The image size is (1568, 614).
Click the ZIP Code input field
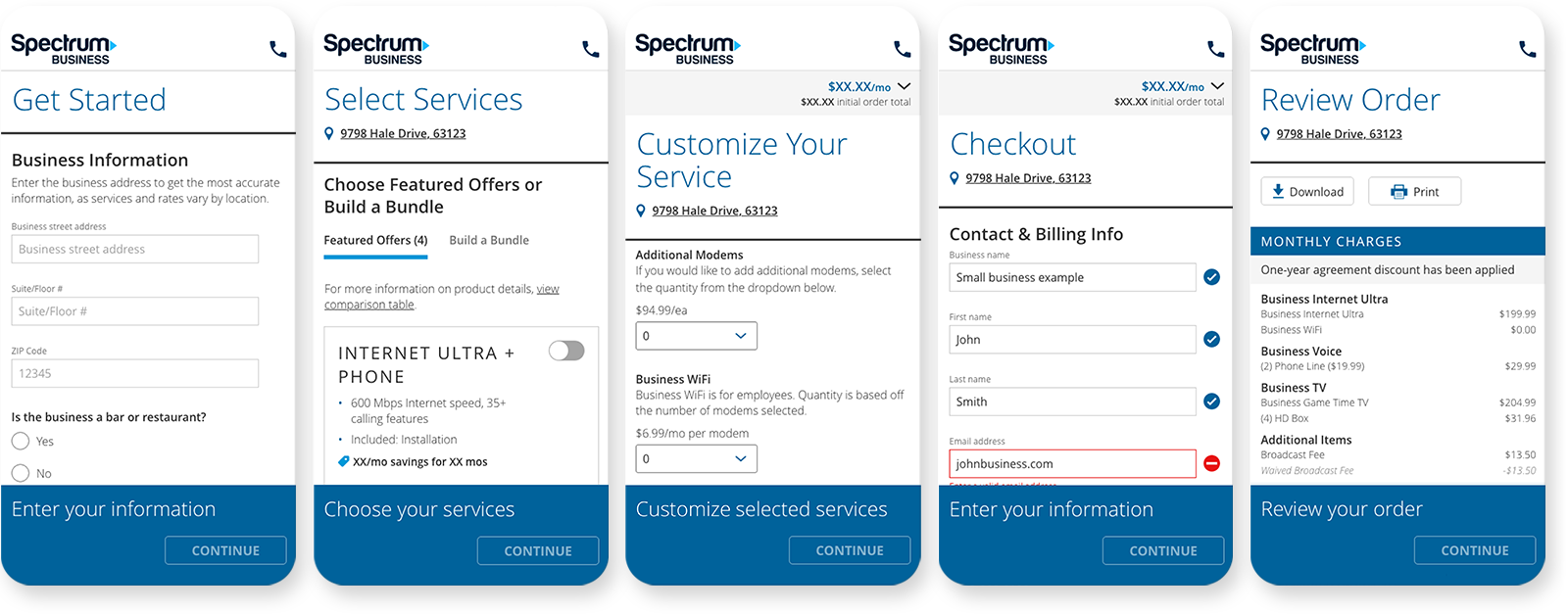pyautogui.click(x=135, y=373)
